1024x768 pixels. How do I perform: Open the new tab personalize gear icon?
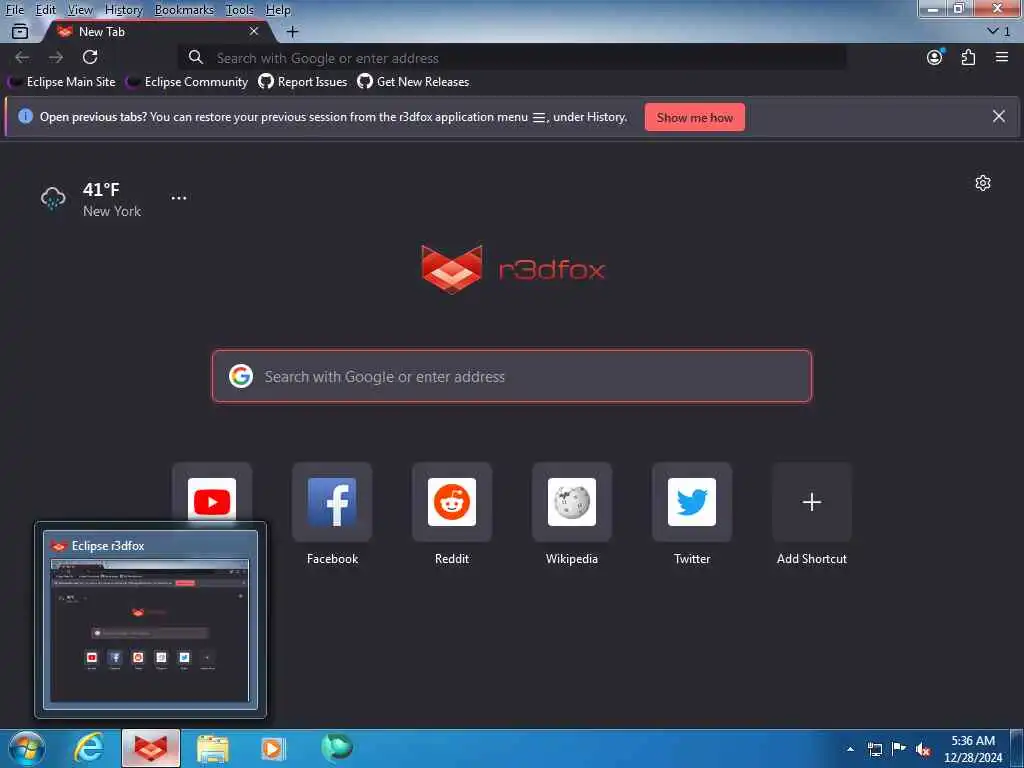983,183
